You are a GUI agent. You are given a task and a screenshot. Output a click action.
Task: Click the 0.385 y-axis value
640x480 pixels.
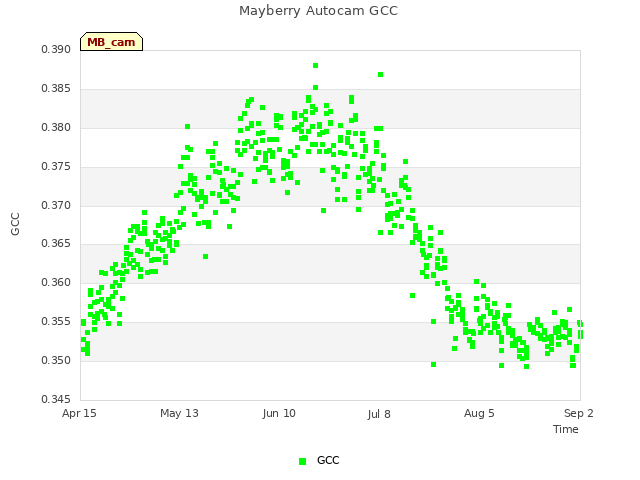point(56,89)
